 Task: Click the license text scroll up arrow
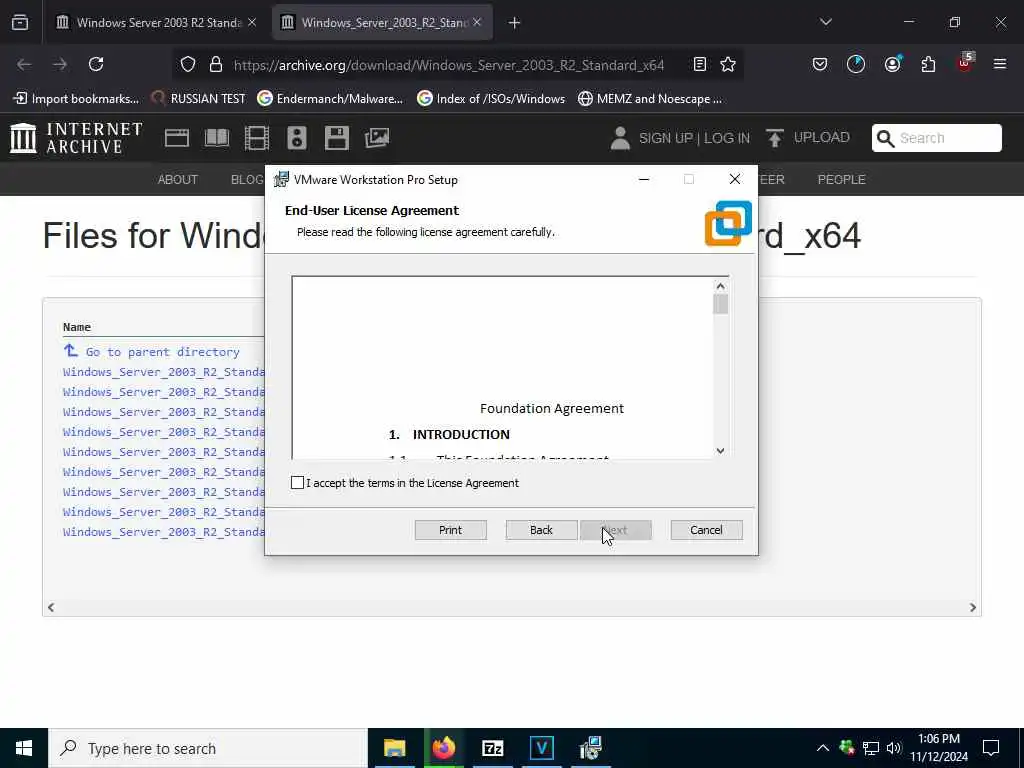720,286
